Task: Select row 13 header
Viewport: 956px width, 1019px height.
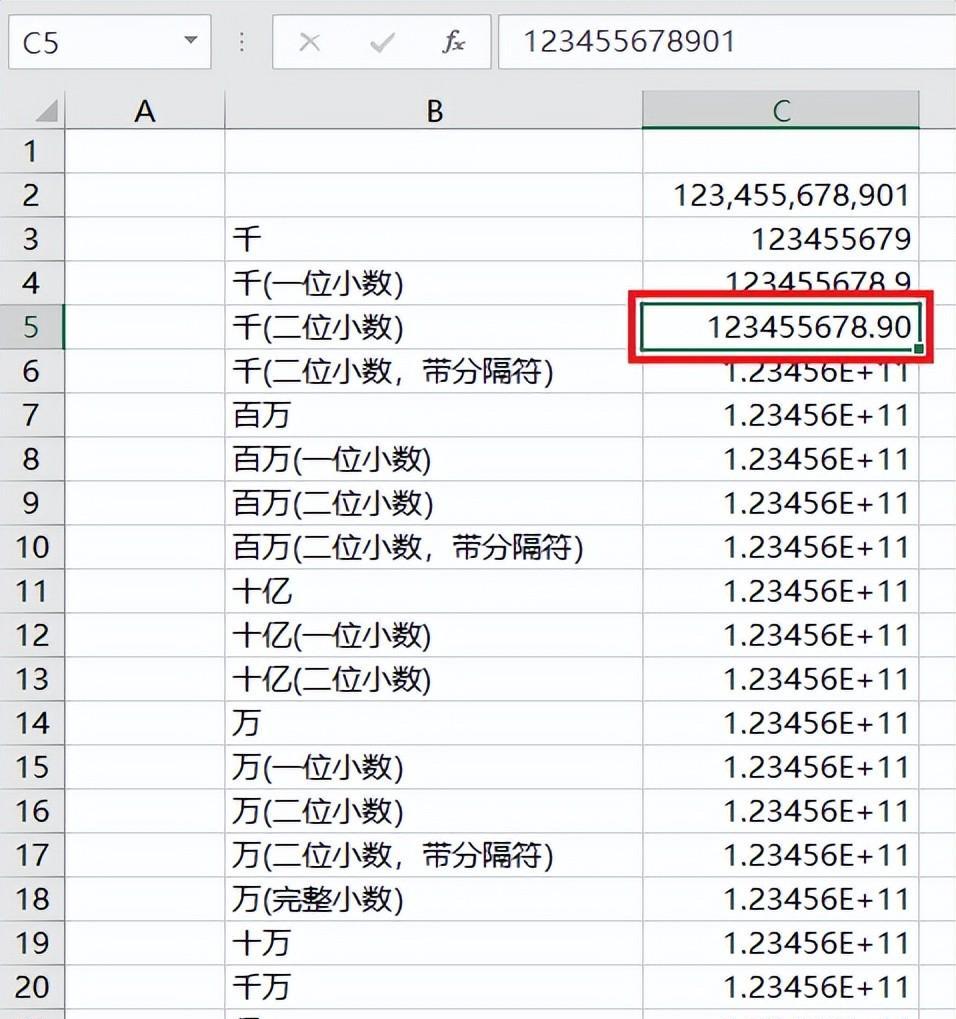Action: (31, 679)
